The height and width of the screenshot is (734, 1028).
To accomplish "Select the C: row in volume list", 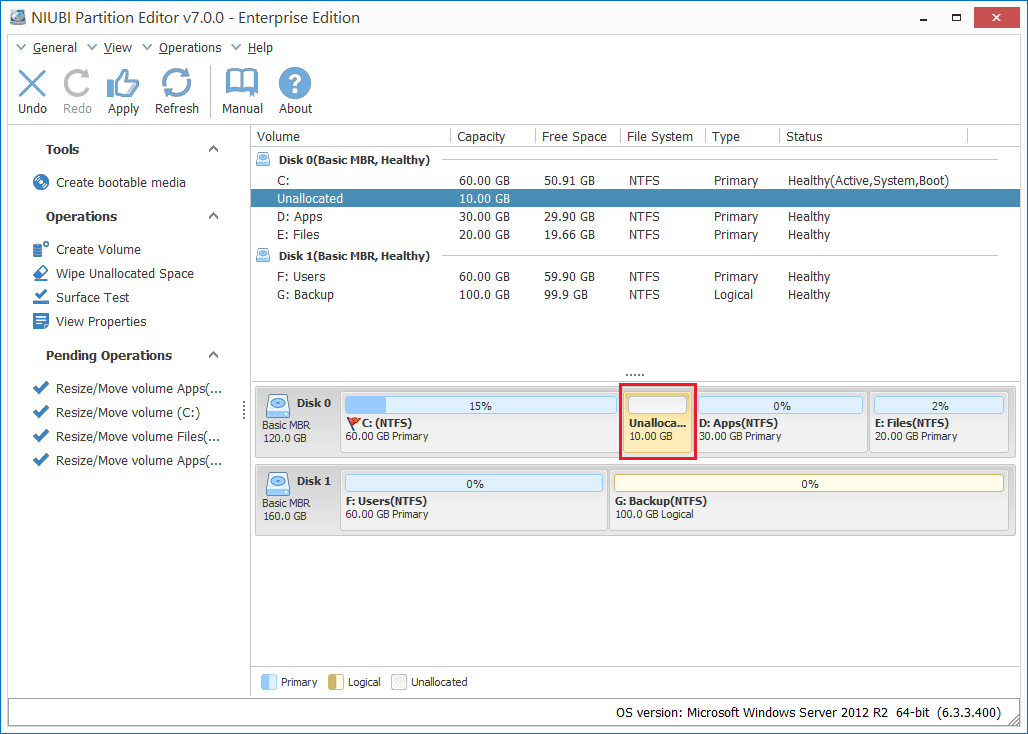I will 635,180.
